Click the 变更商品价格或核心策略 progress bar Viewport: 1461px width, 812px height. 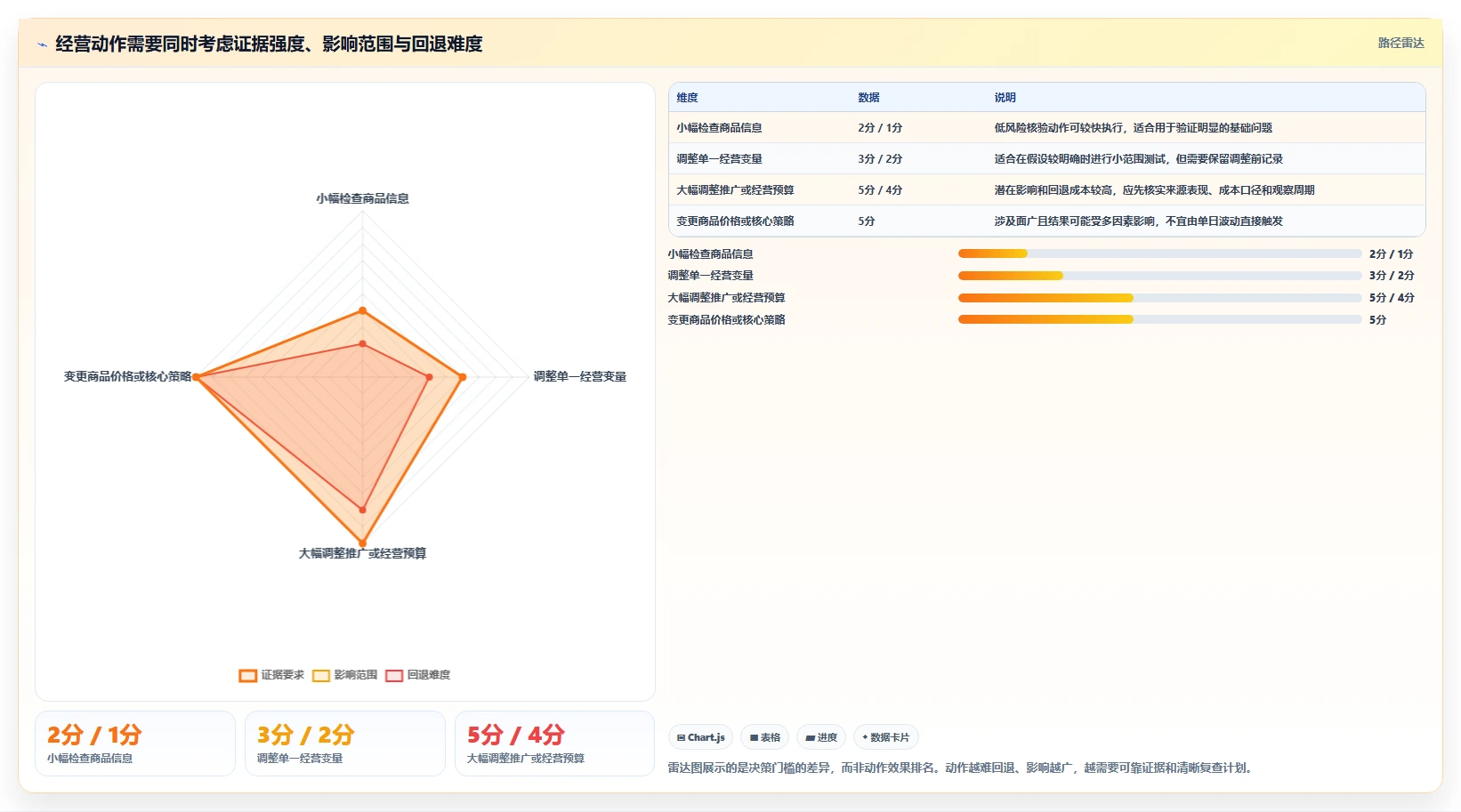coord(1159,319)
